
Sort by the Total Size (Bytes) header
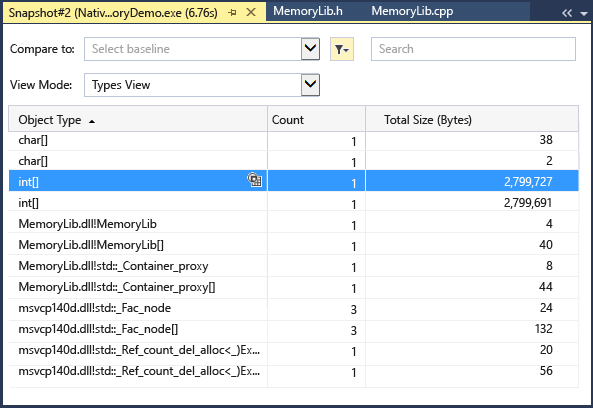(x=472, y=119)
